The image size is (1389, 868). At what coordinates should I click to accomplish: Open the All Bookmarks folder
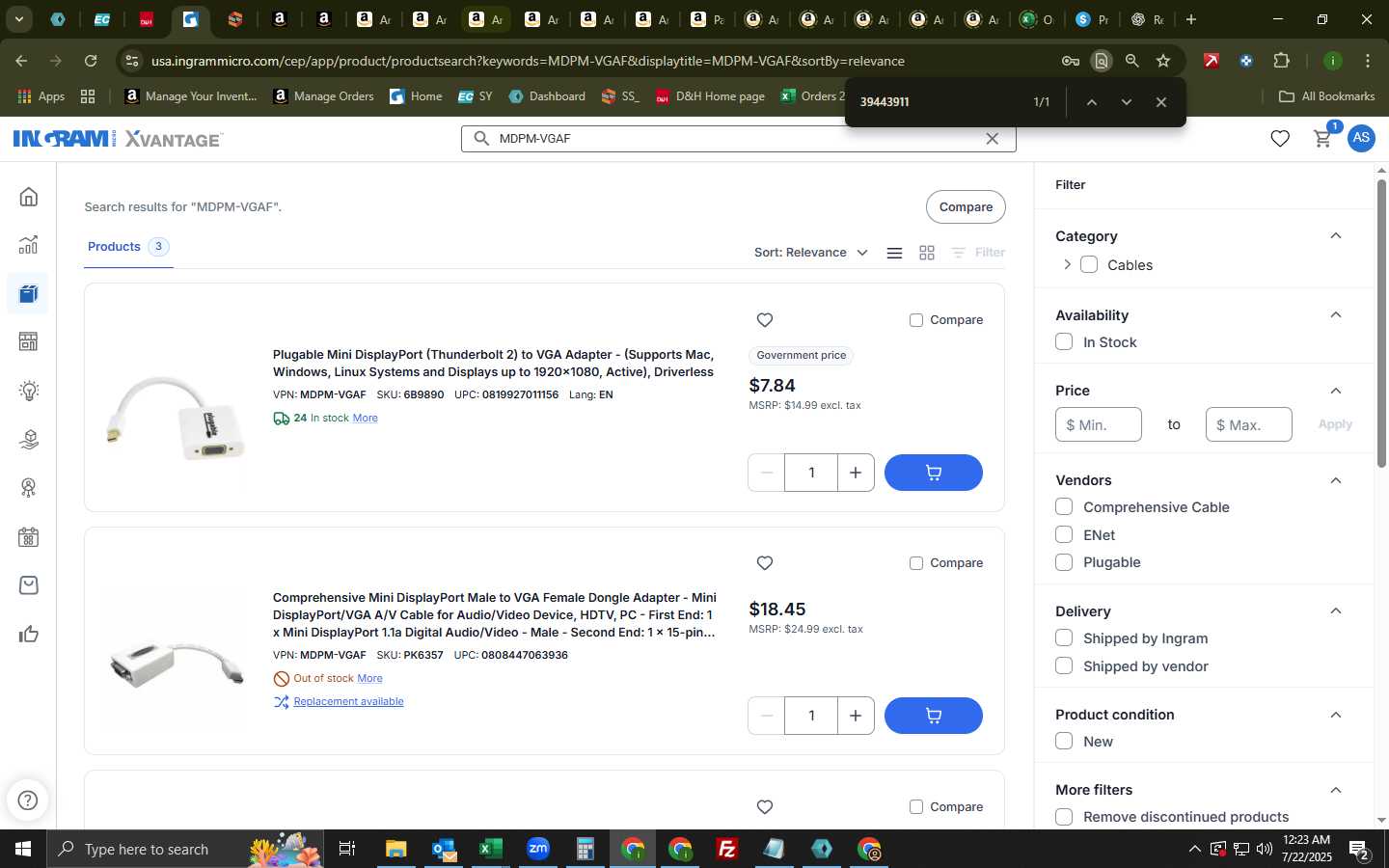pyautogui.click(x=1326, y=96)
